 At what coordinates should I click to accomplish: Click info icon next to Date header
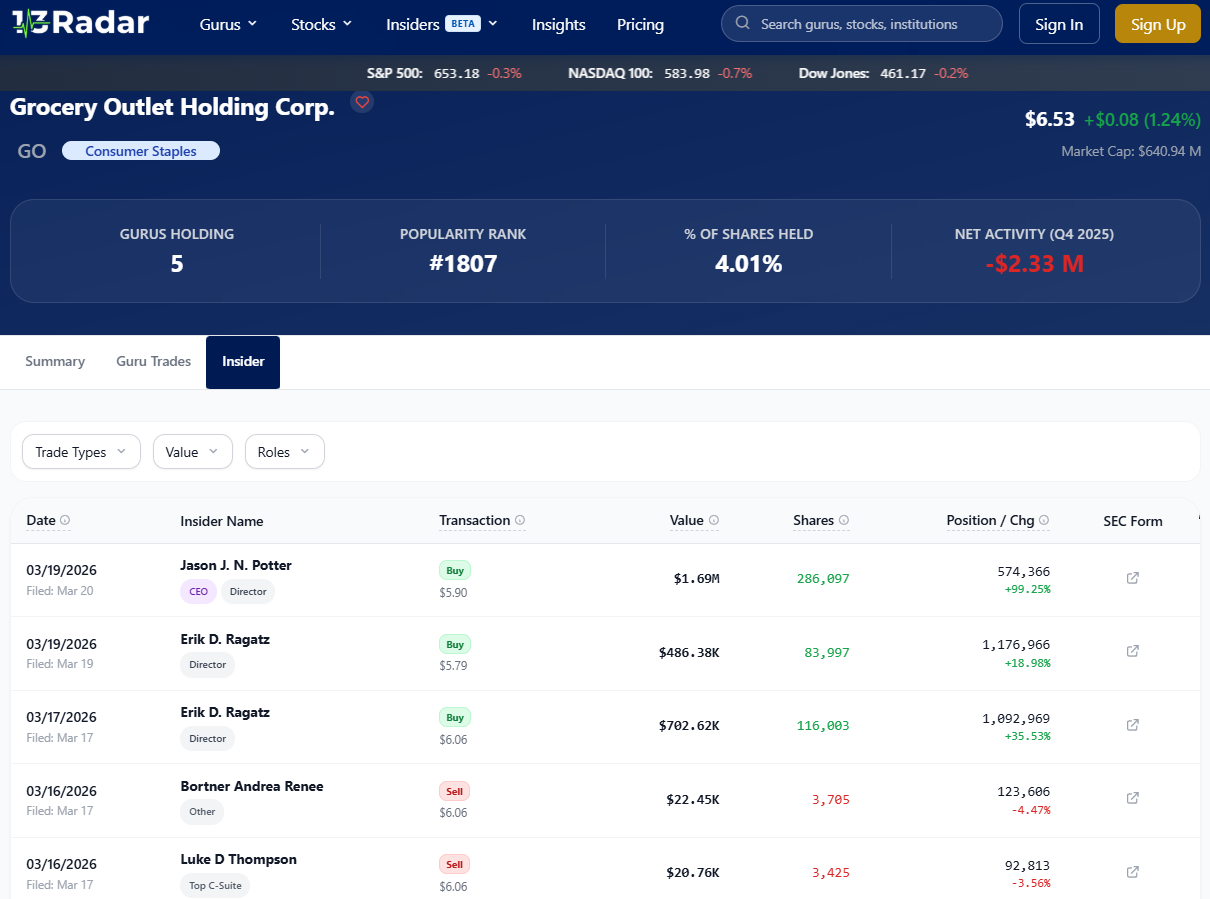65,520
